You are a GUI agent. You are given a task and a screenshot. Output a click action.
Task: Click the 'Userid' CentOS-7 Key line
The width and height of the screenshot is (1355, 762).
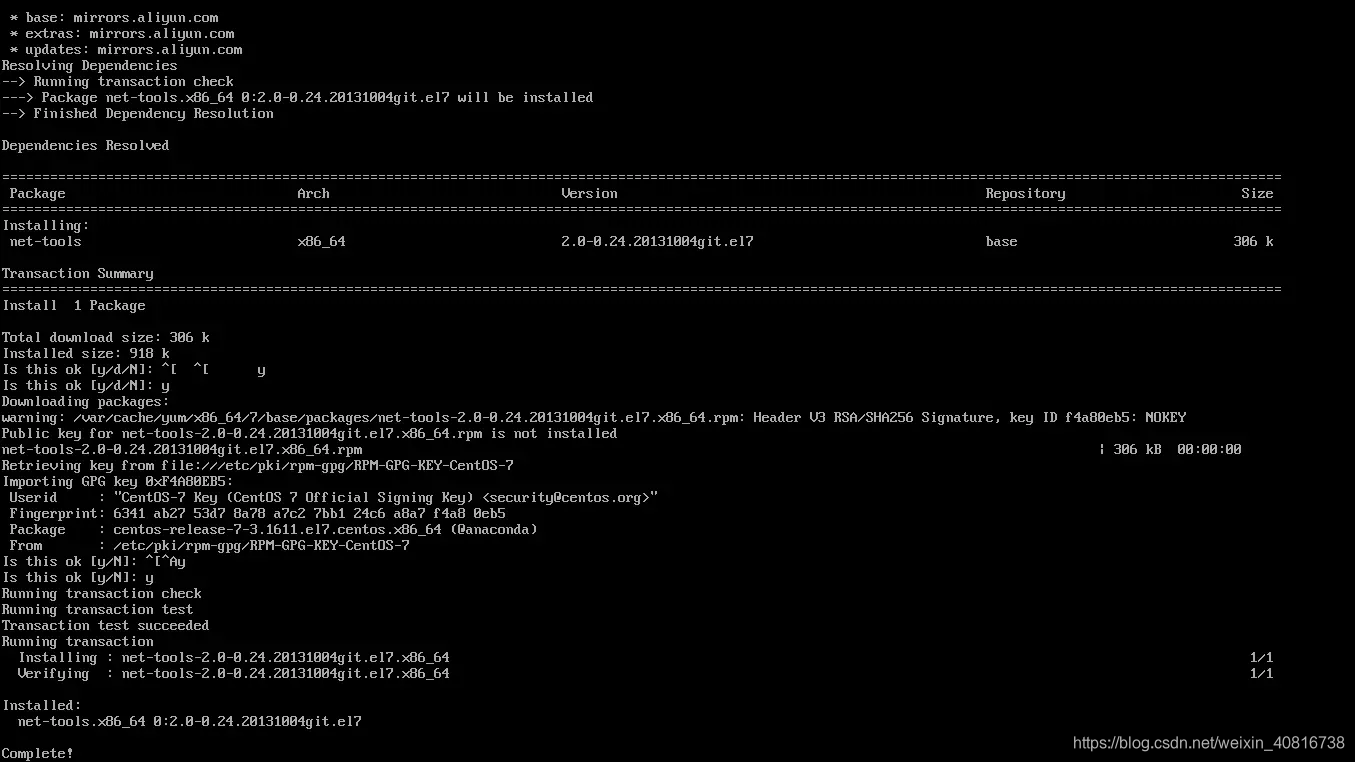coord(334,498)
